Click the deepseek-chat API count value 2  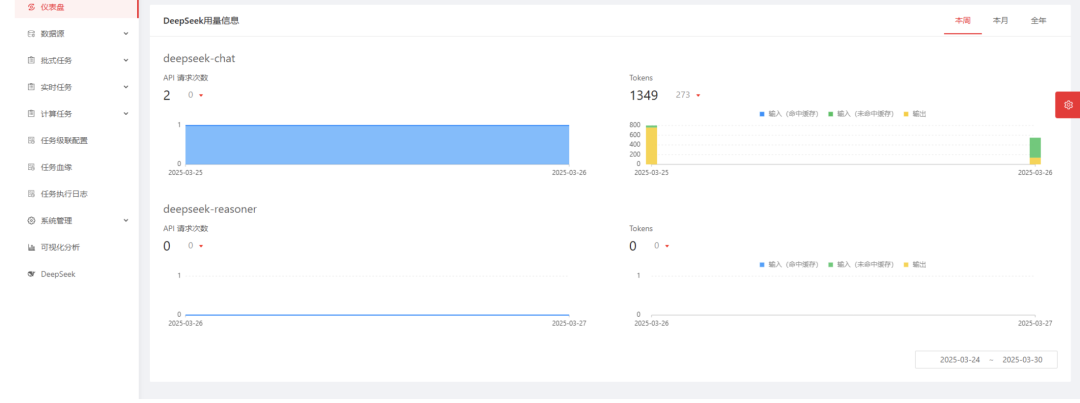167,95
